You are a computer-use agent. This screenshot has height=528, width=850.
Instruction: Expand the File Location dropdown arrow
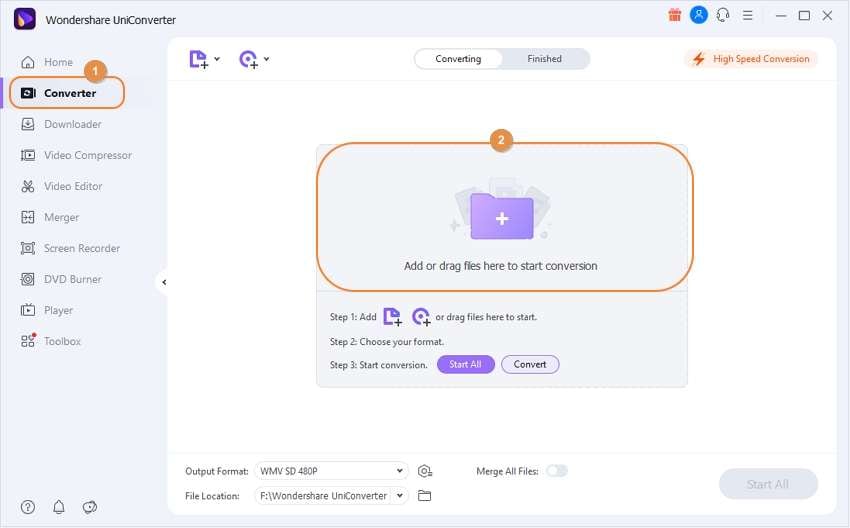[x=400, y=495]
